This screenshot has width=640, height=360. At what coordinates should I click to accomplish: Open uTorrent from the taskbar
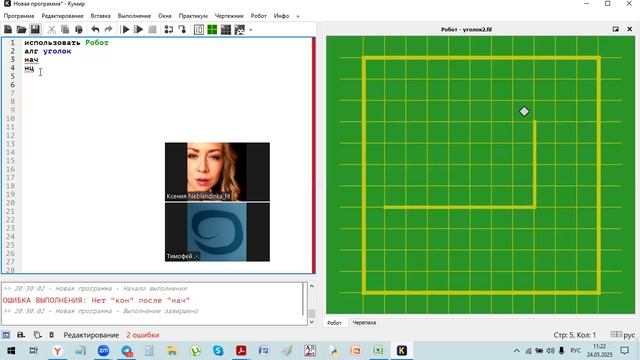(x=196, y=351)
